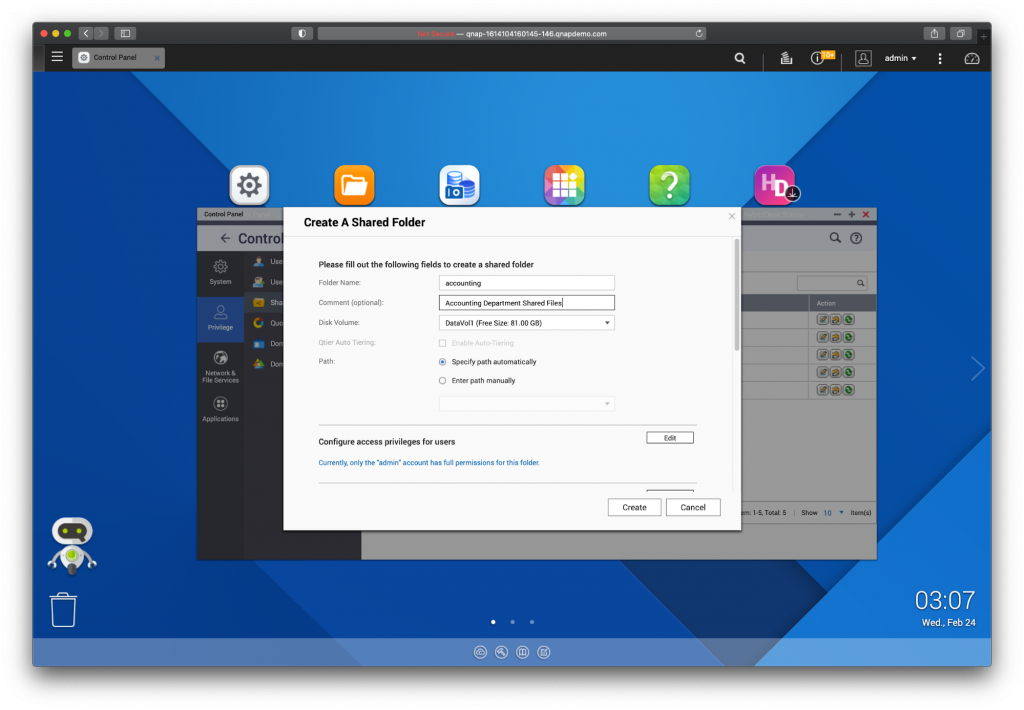Click the blue admin full permissions notice
The height and width of the screenshot is (710, 1024).
tap(429, 462)
